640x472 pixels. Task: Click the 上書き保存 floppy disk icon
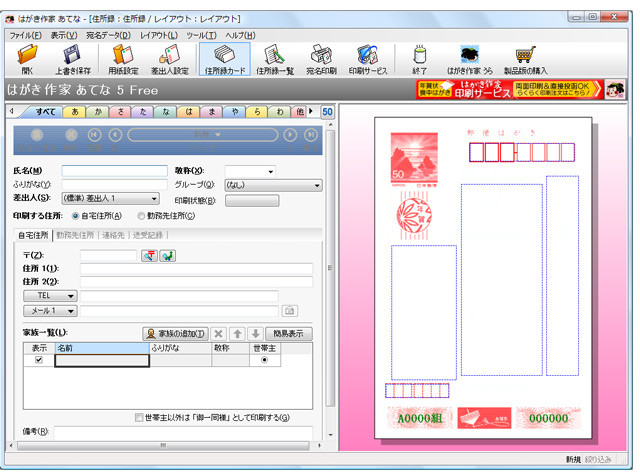(73, 60)
